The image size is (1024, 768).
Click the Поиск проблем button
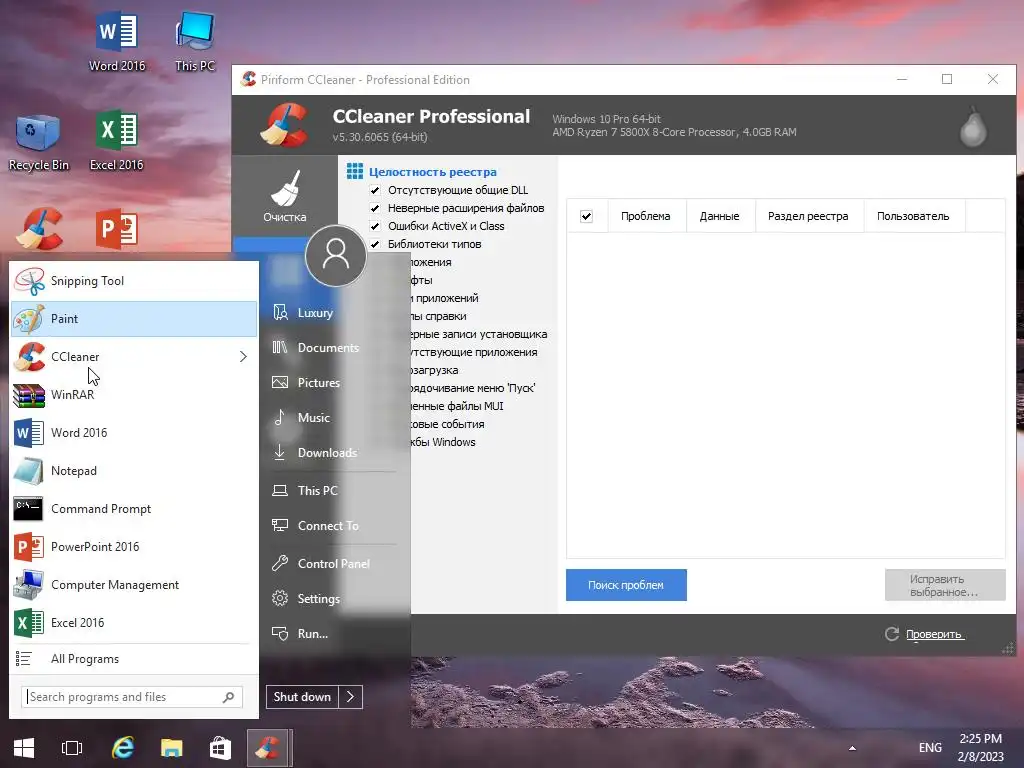(x=626, y=585)
